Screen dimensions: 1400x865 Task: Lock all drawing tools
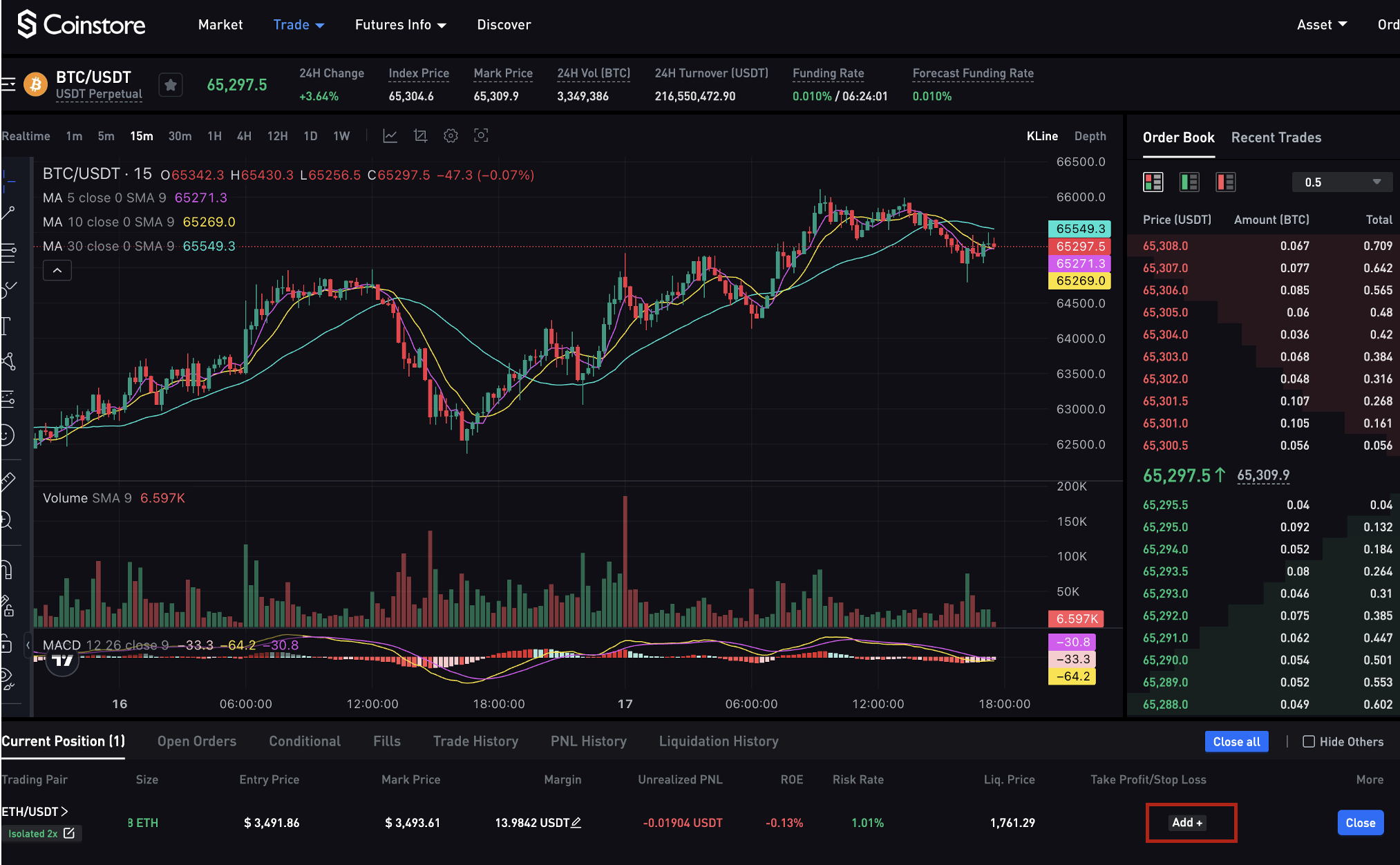[x=7, y=644]
